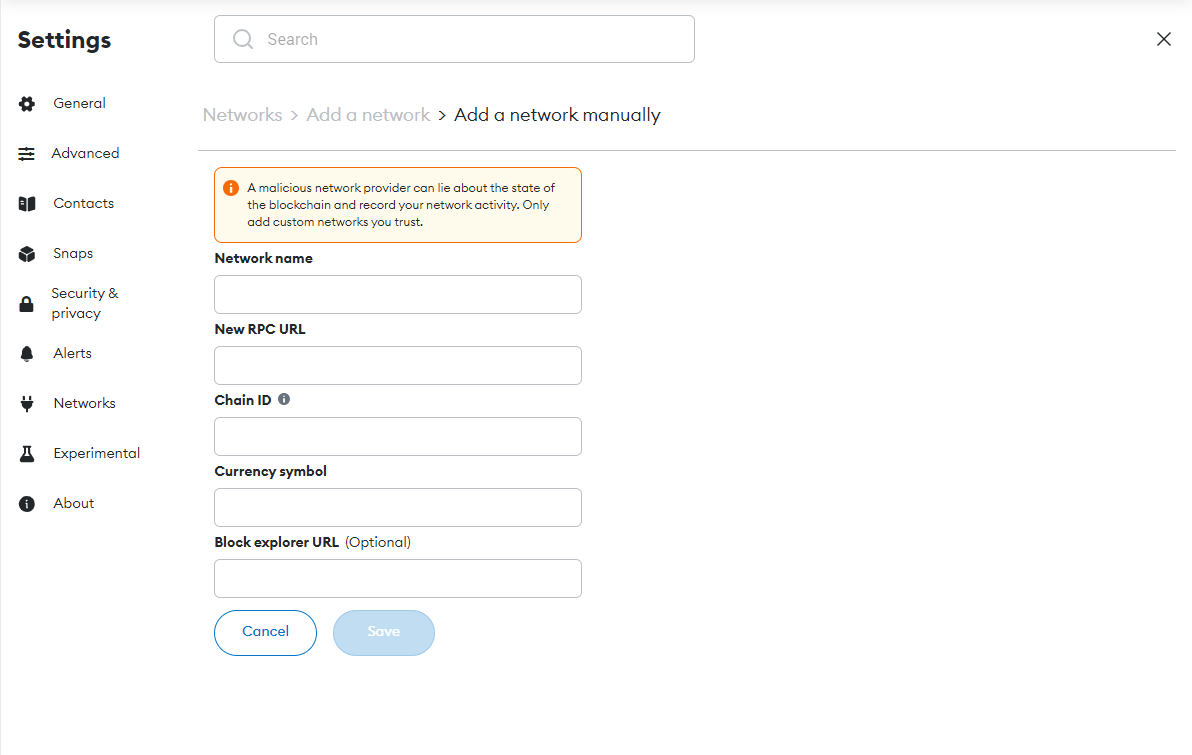
Task: Click the Networks plug icon
Action: [27, 404]
